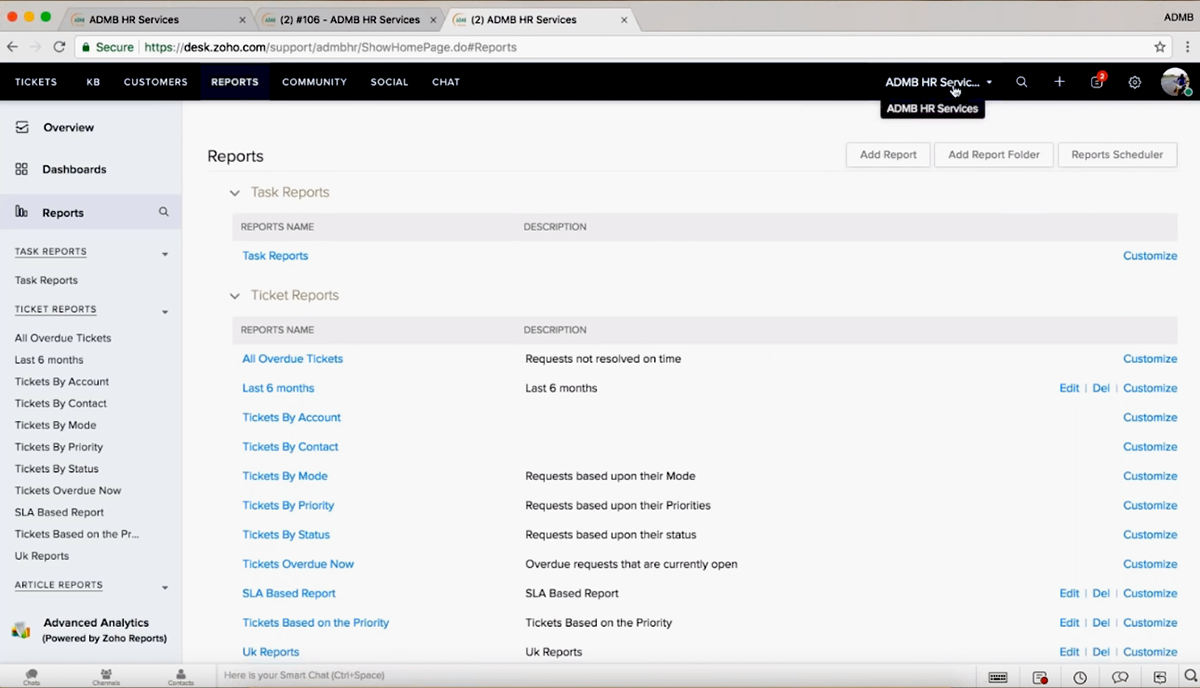This screenshot has height=688, width=1200.
Task: Click the Add Report button
Action: point(888,155)
